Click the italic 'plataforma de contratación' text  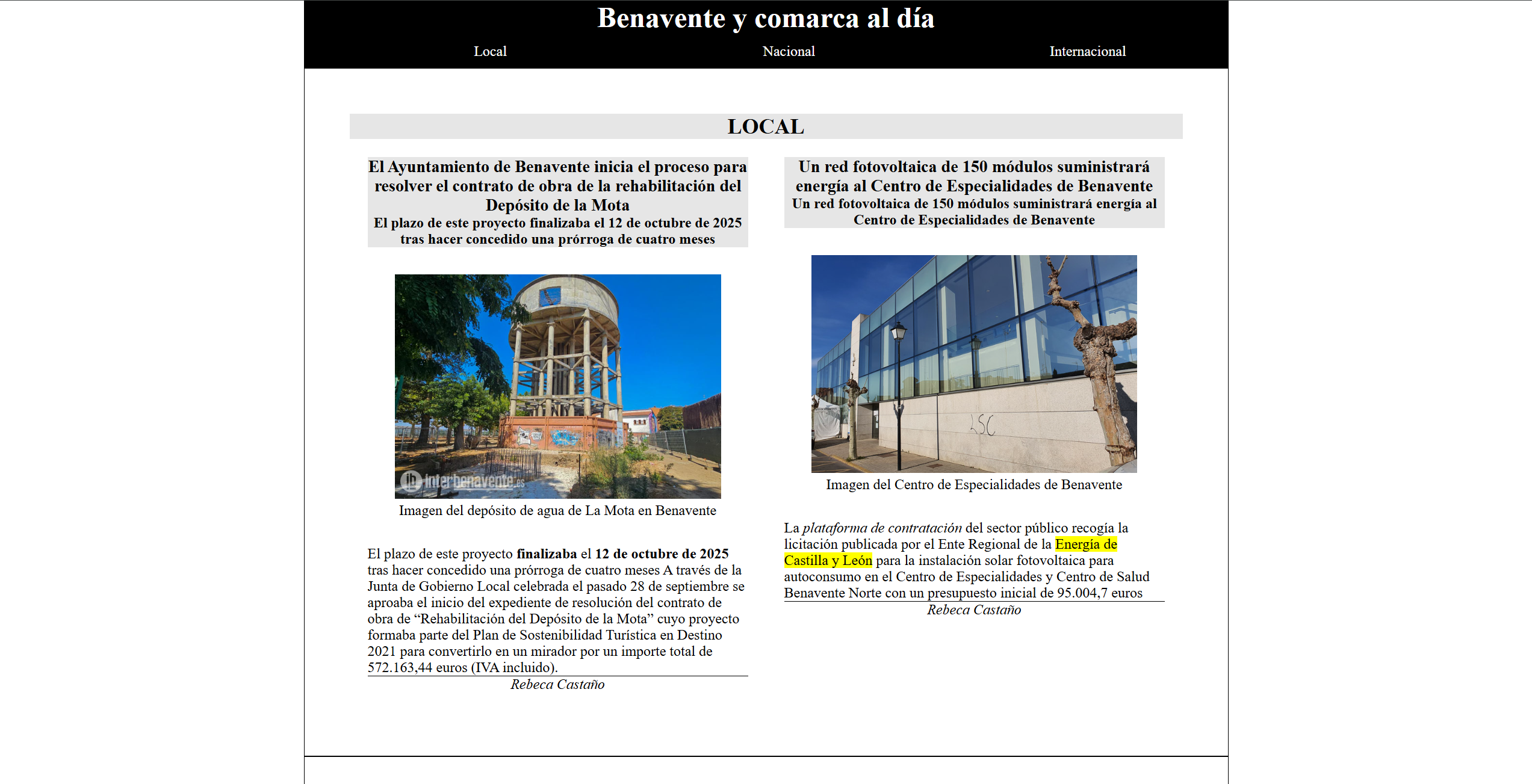coord(882,528)
